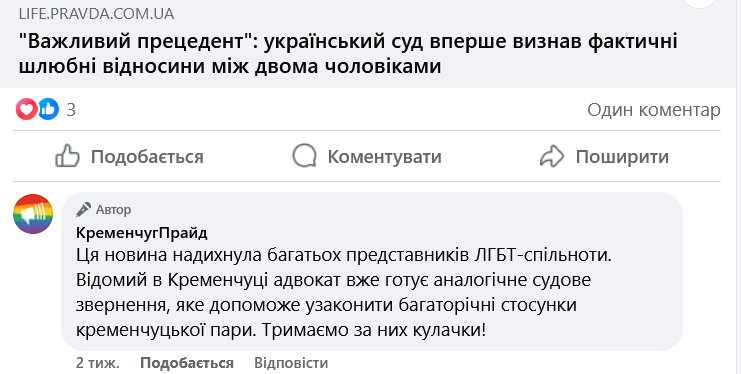Open the reactions count showing 3
Image resolution: width=741 pixels, height=374 pixels.
point(71,110)
